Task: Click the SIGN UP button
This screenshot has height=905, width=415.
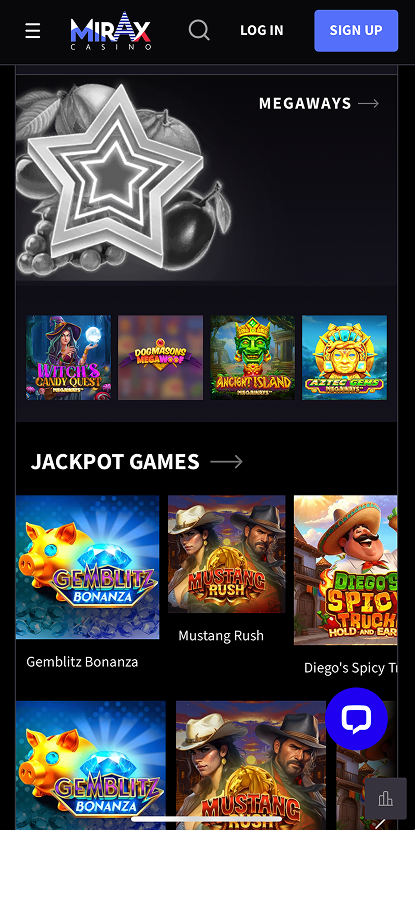Action: tap(356, 31)
